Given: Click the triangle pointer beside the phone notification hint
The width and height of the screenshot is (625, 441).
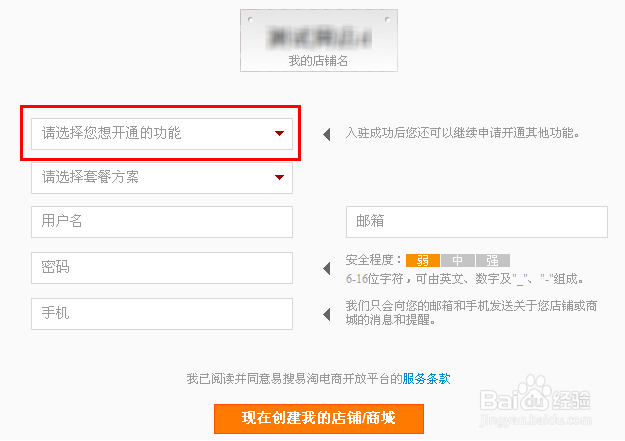Looking at the screenshot, I should (326, 314).
